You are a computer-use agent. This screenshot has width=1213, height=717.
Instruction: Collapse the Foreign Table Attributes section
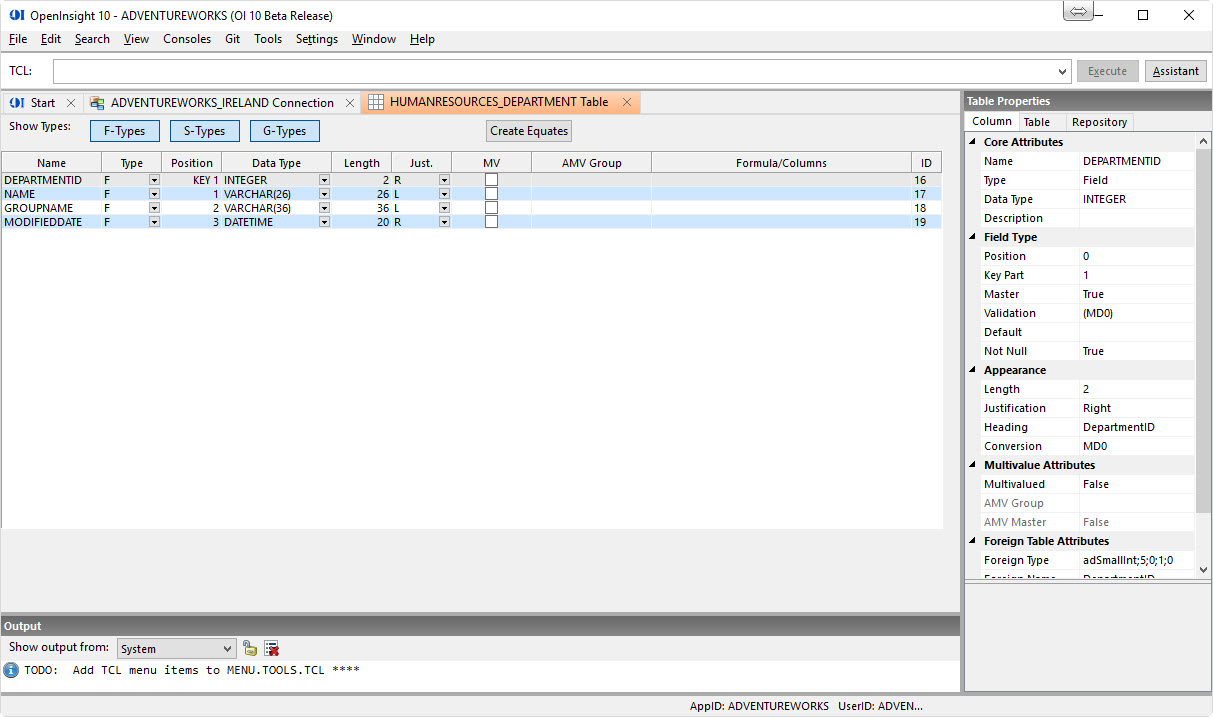click(x=971, y=541)
